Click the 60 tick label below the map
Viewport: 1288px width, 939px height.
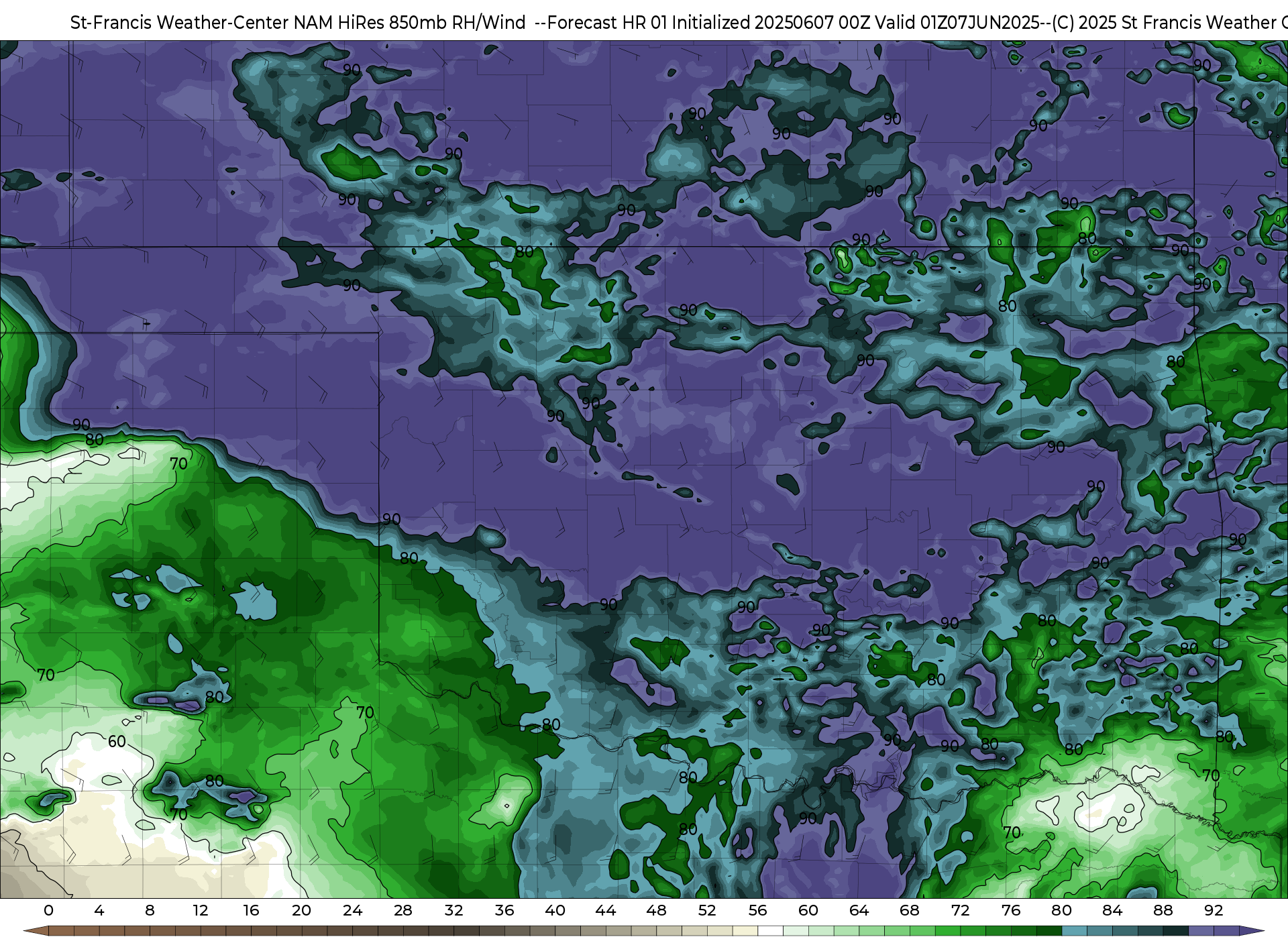pyautogui.click(x=808, y=910)
